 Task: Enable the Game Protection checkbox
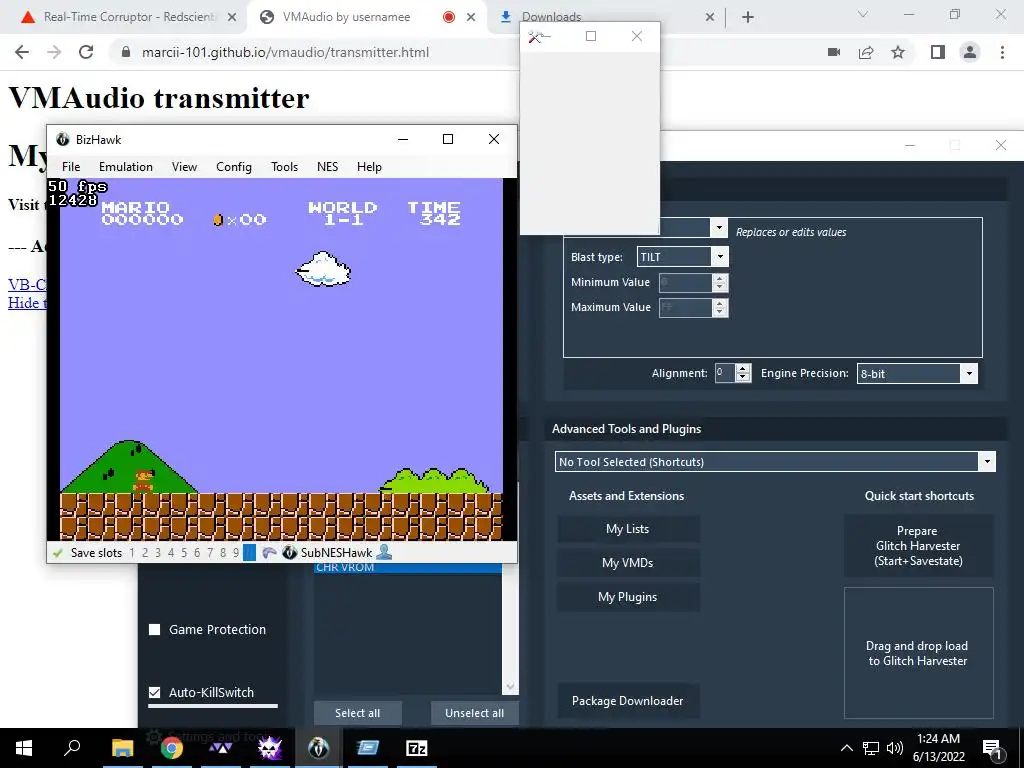(155, 630)
